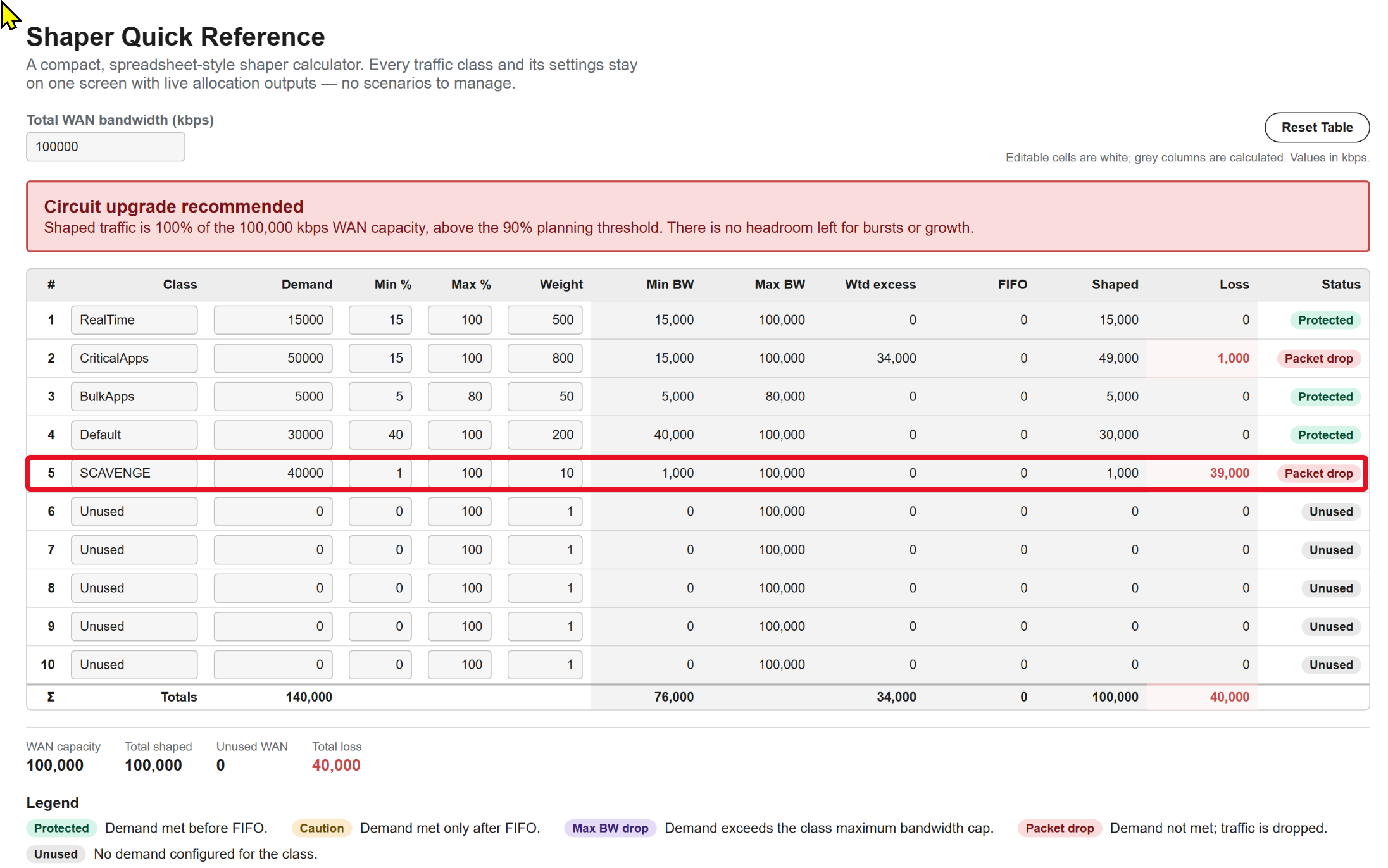1388x868 pixels.
Task: Click row 8 demand field
Action: tap(273, 588)
